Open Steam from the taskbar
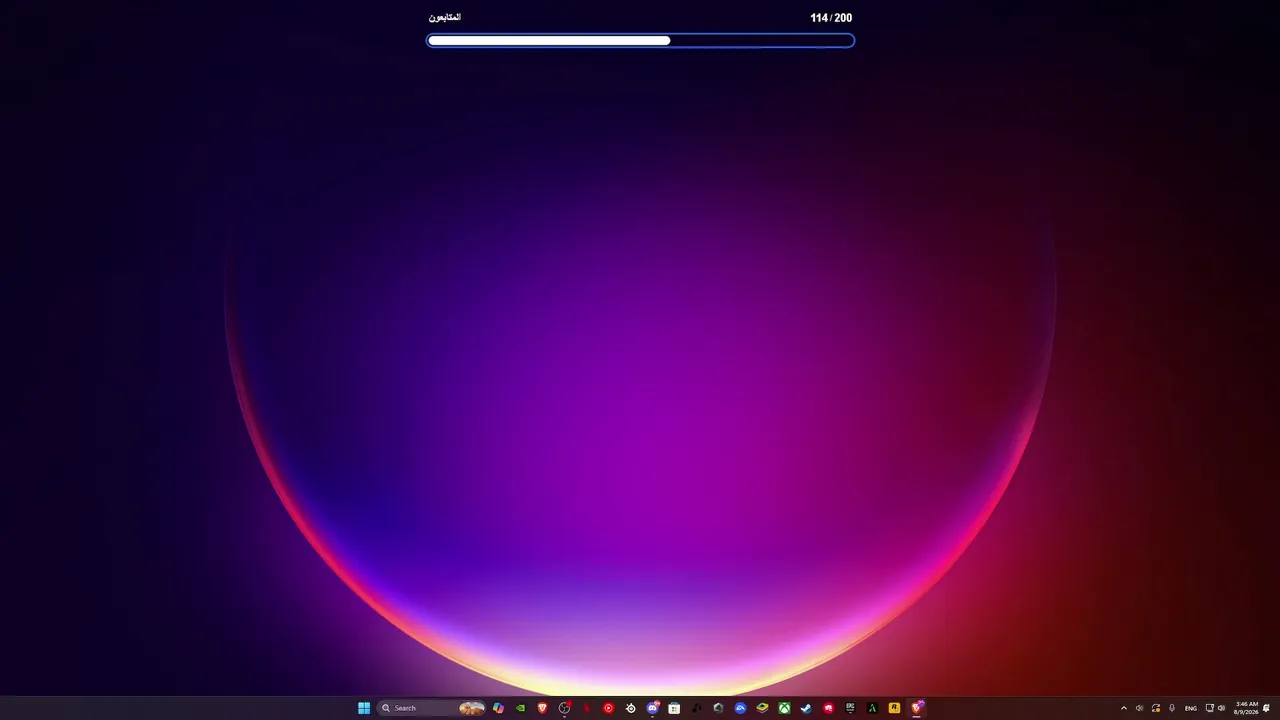 806,708
